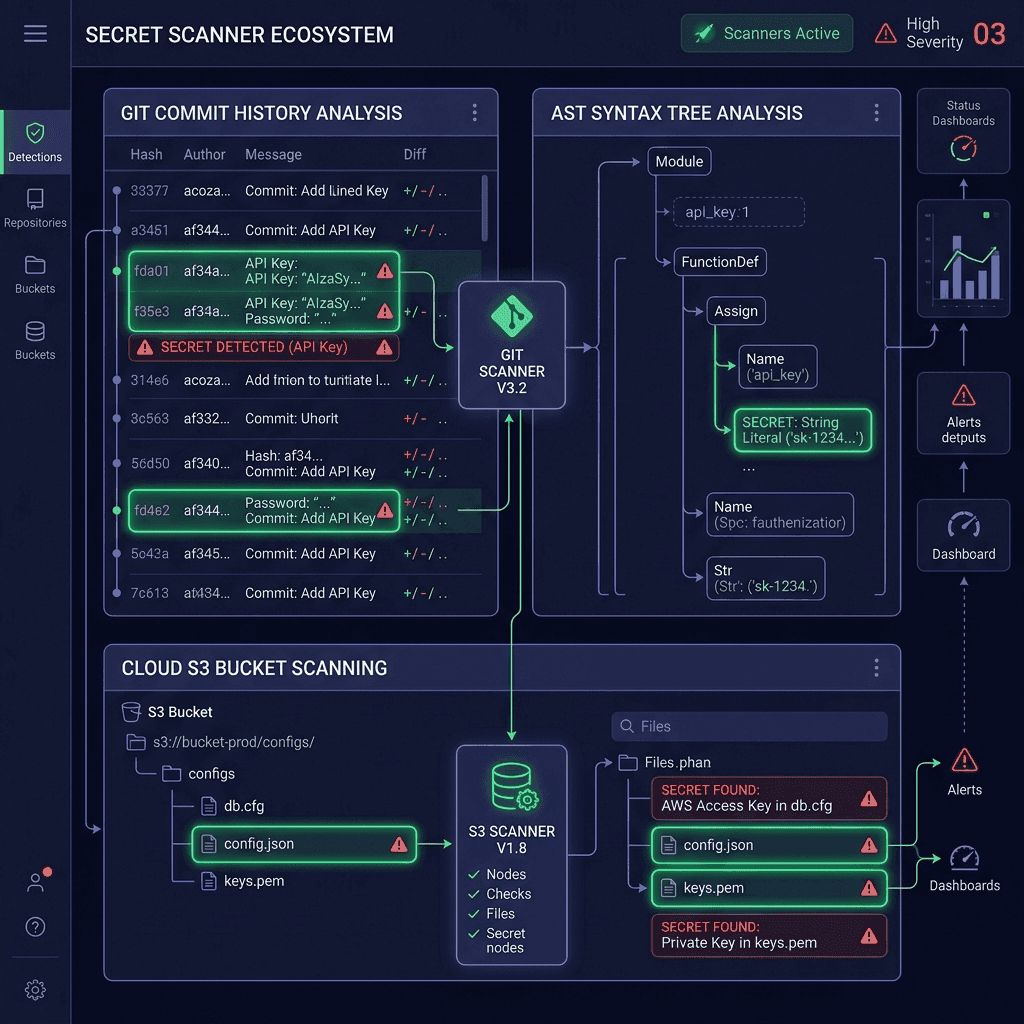Open the settings gear icon
This screenshot has width=1024, height=1024.
click(x=35, y=989)
